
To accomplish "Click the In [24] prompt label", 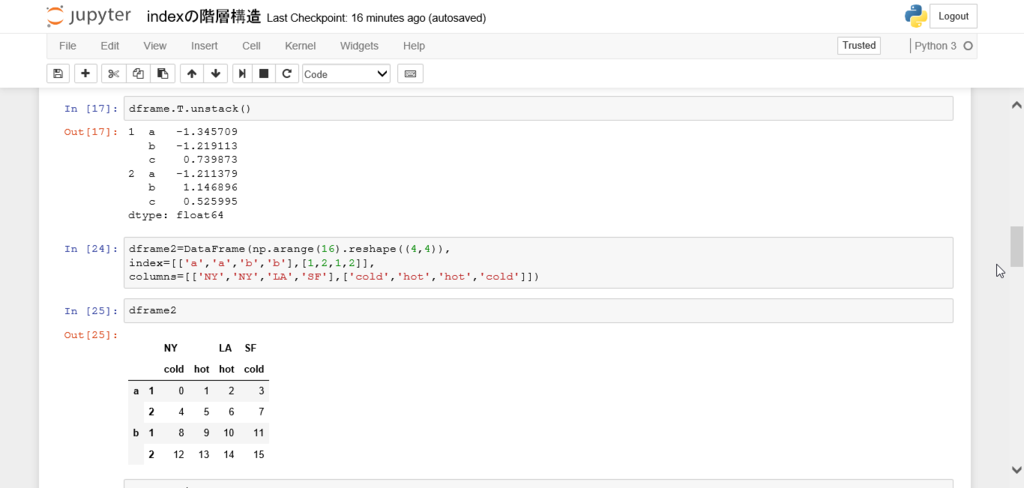I will [91, 249].
